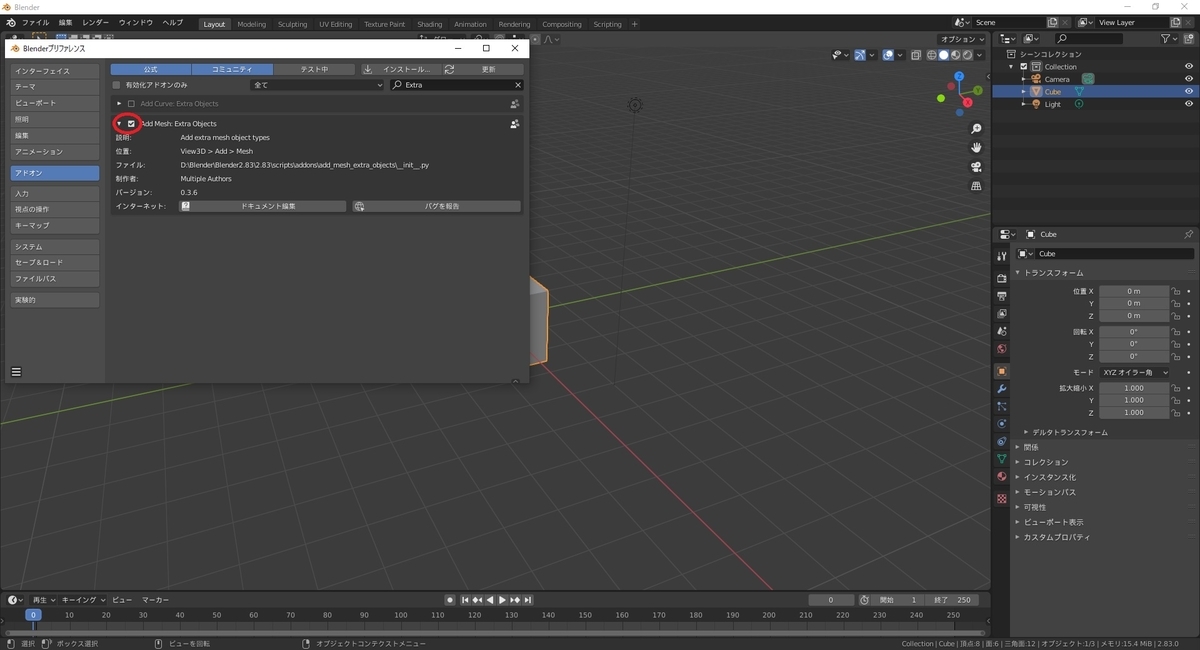Open the アドオン preferences section
The image size is (1200, 650).
pyautogui.click(x=55, y=173)
